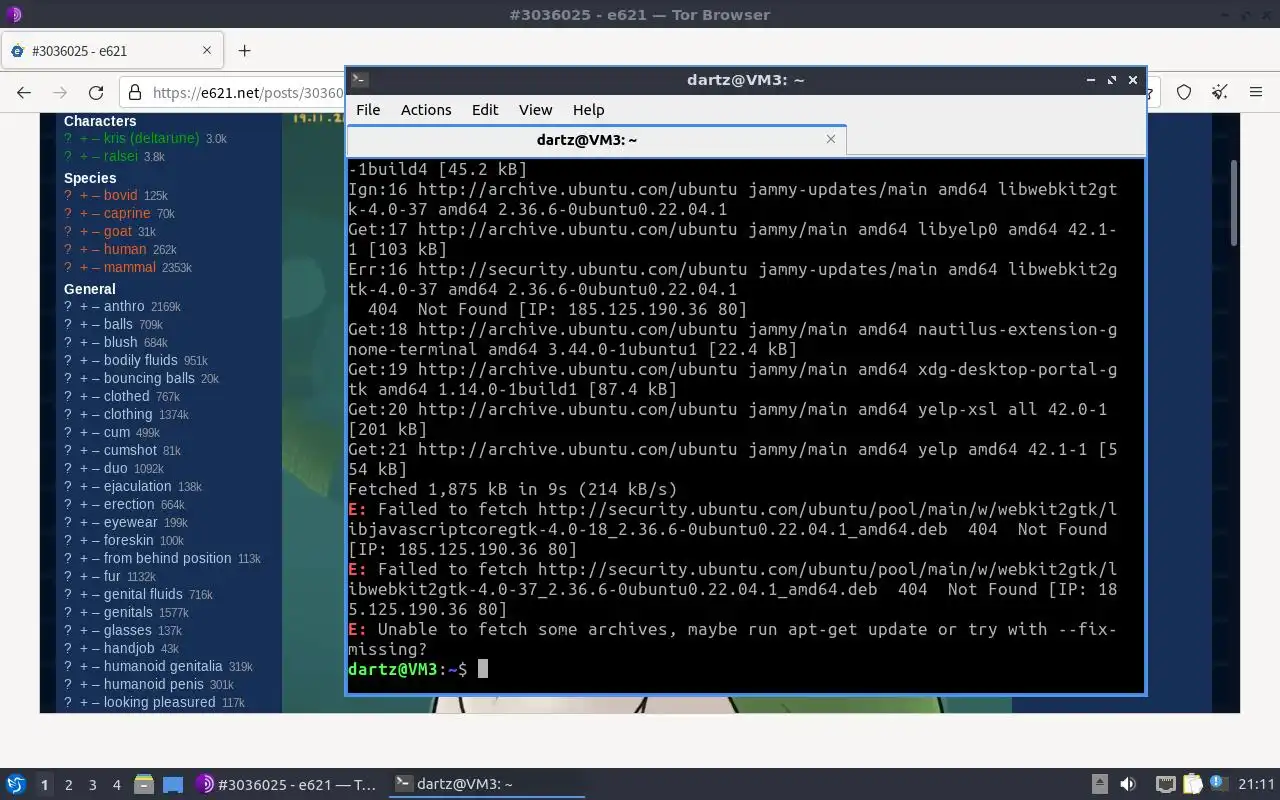Open the 'eyewear' general tag link
The width and height of the screenshot is (1280, 800).
(131, 523)
